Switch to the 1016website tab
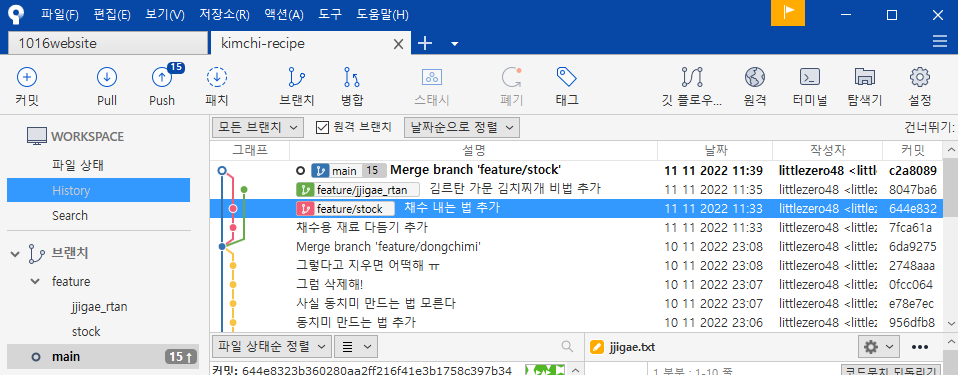 tap(108, 43)
